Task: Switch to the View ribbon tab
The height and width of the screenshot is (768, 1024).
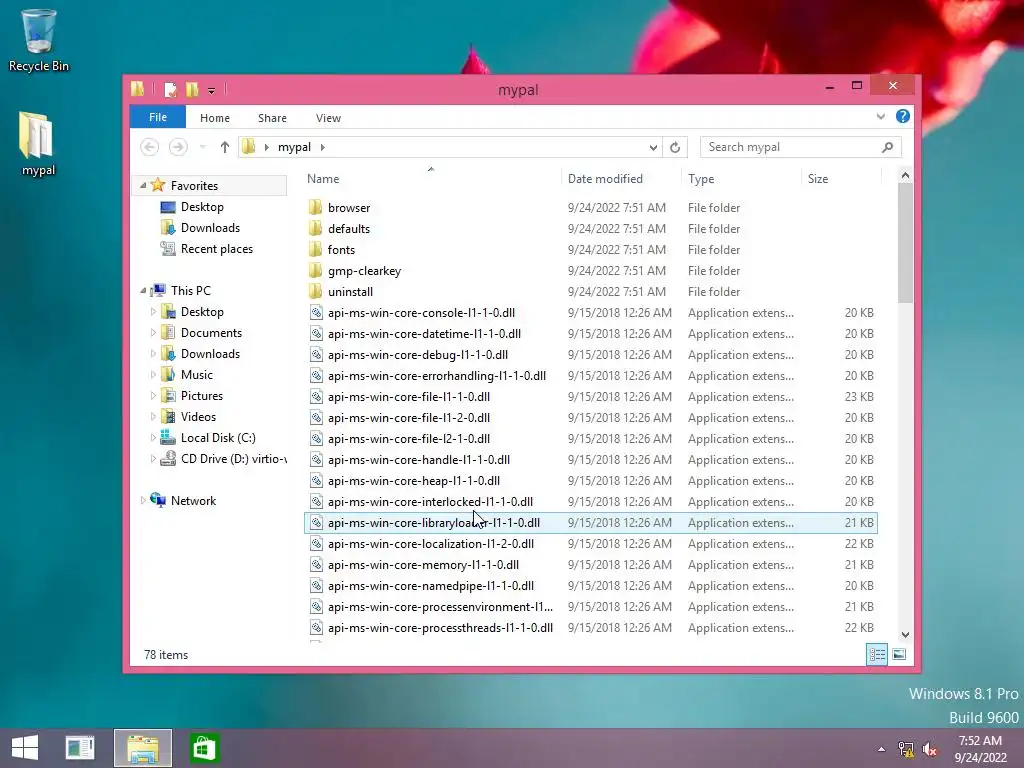Action: coord(328,118)
